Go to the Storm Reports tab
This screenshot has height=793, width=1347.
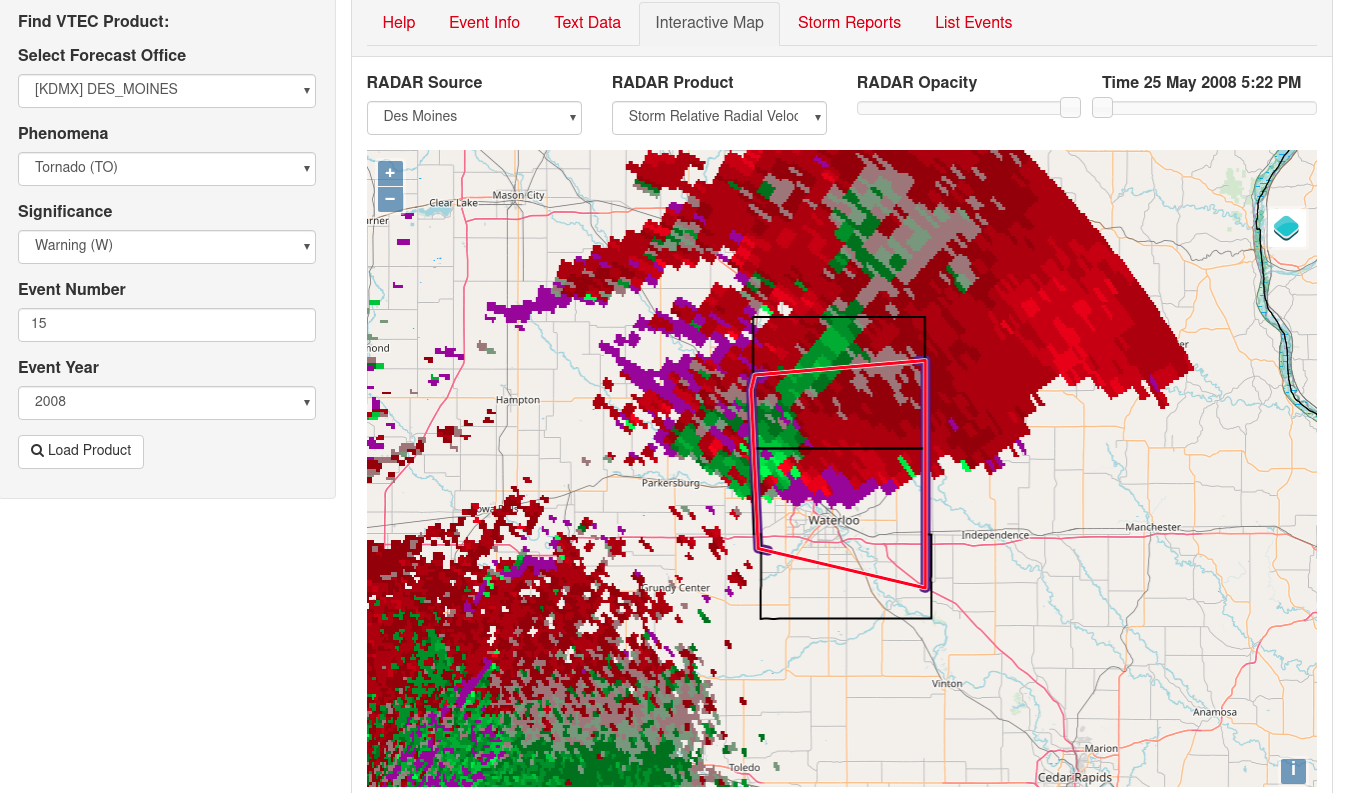pos(849,23)
